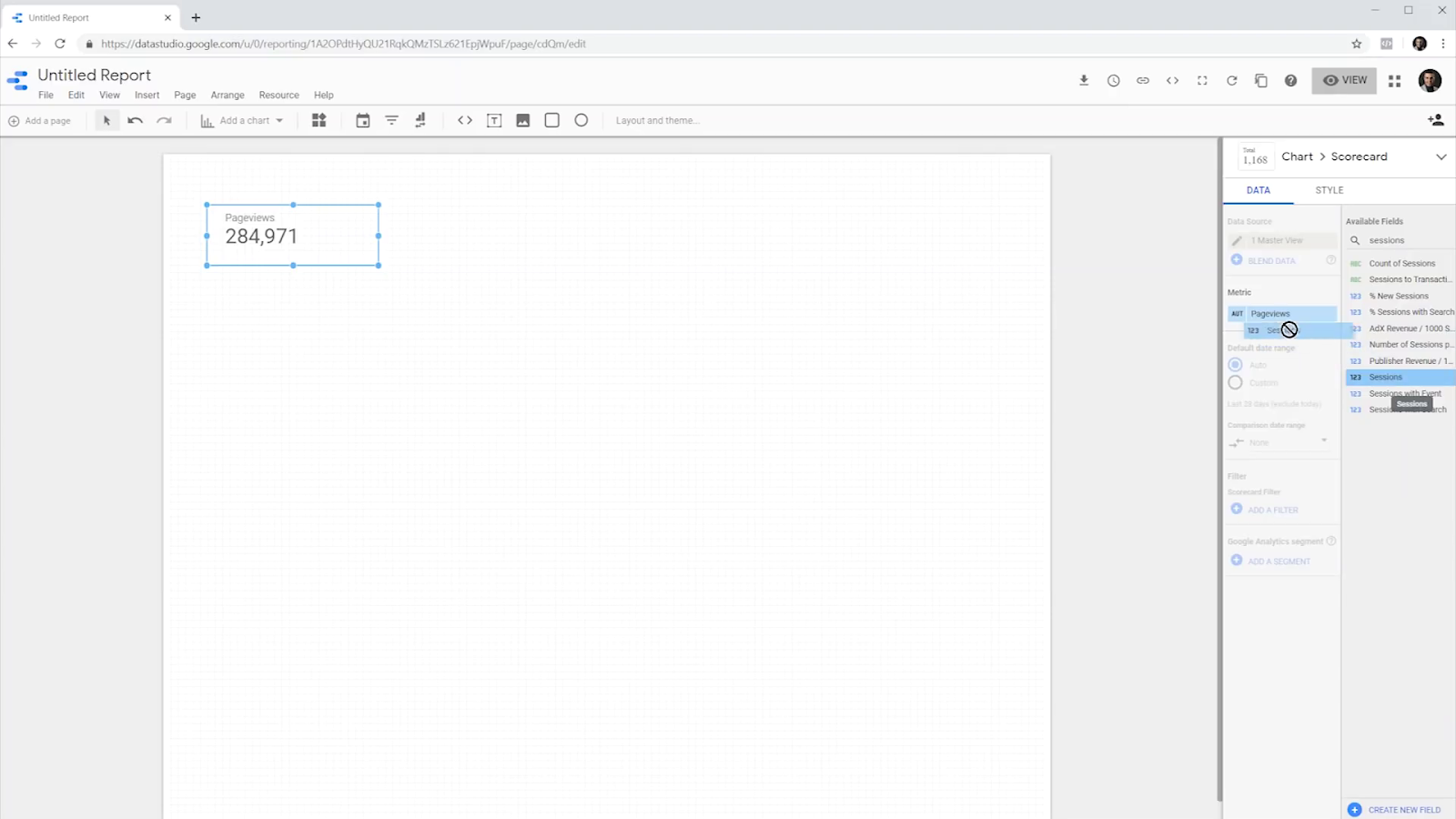Open the Resource menu
The image size is (1456, 819).
click(x=278, y=95)
